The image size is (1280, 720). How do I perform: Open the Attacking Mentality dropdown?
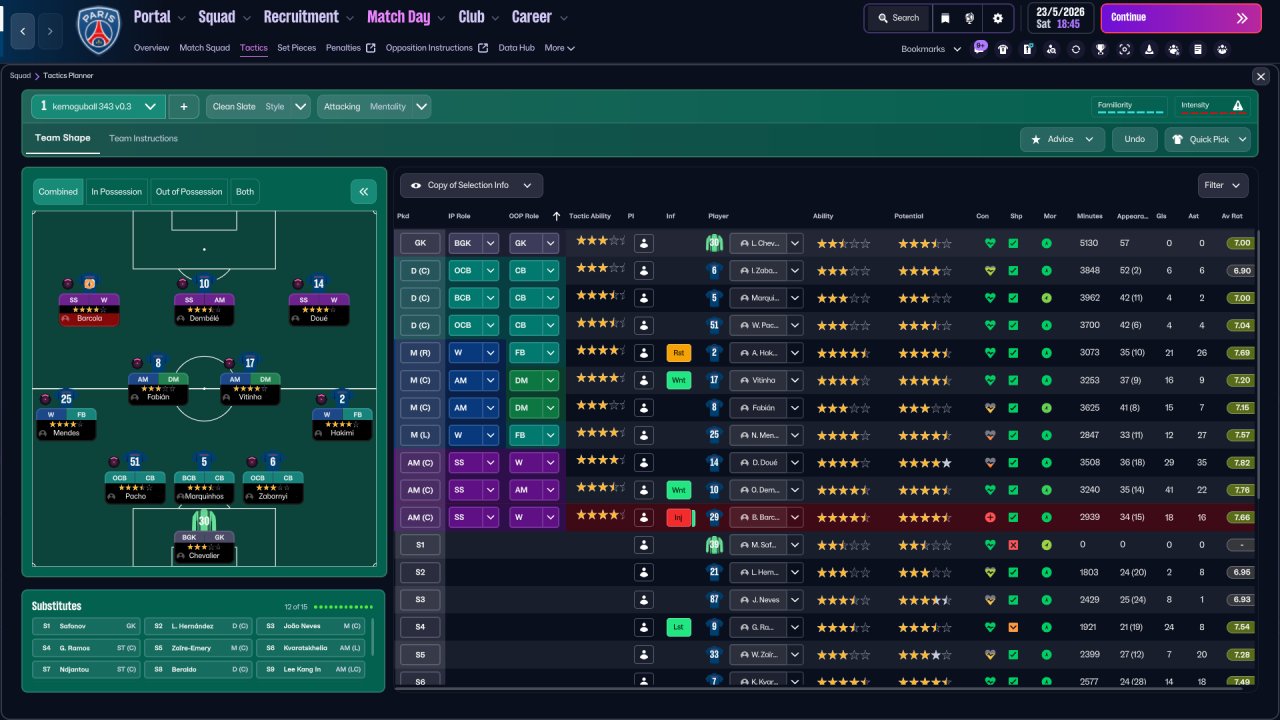[374, 107]
